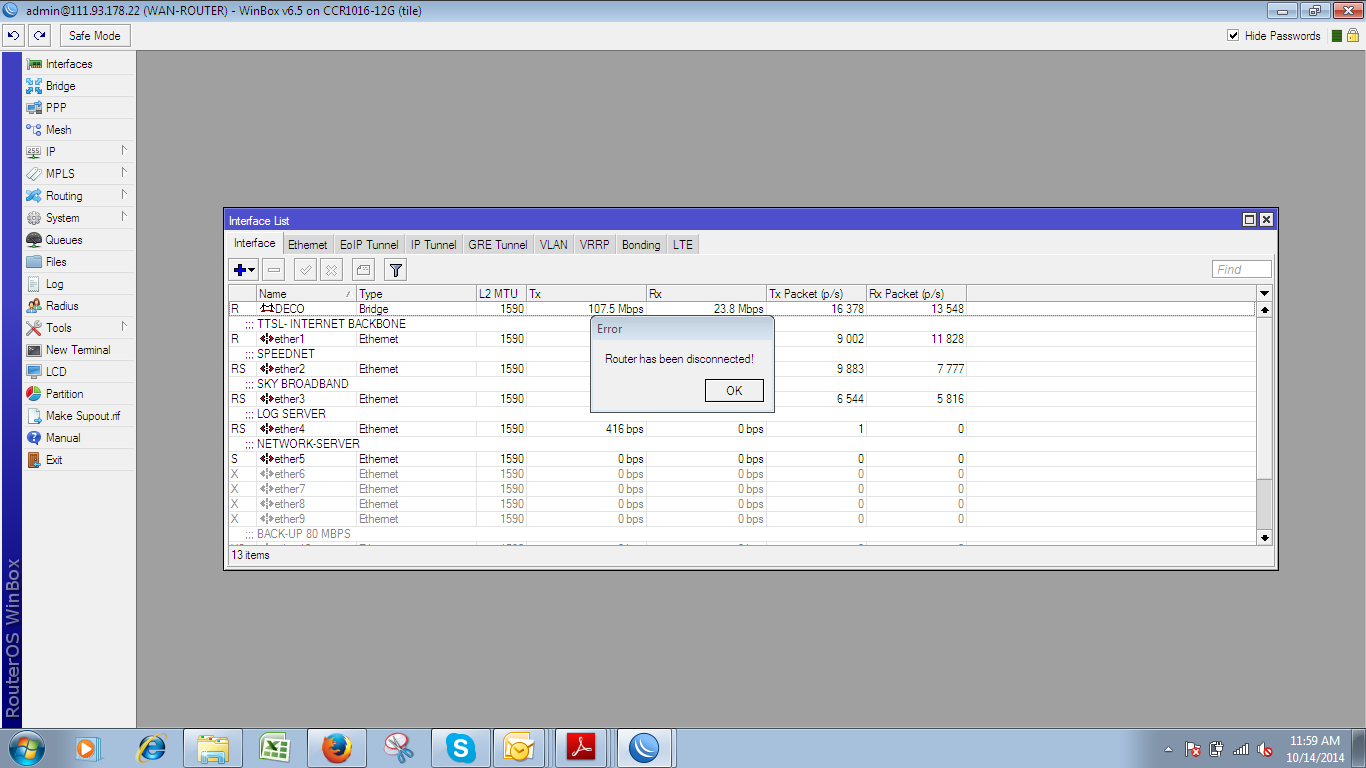The image size is (1366, 768).
Task: Switch to the IP Tunnel tab
Action: tap(434, 244)
